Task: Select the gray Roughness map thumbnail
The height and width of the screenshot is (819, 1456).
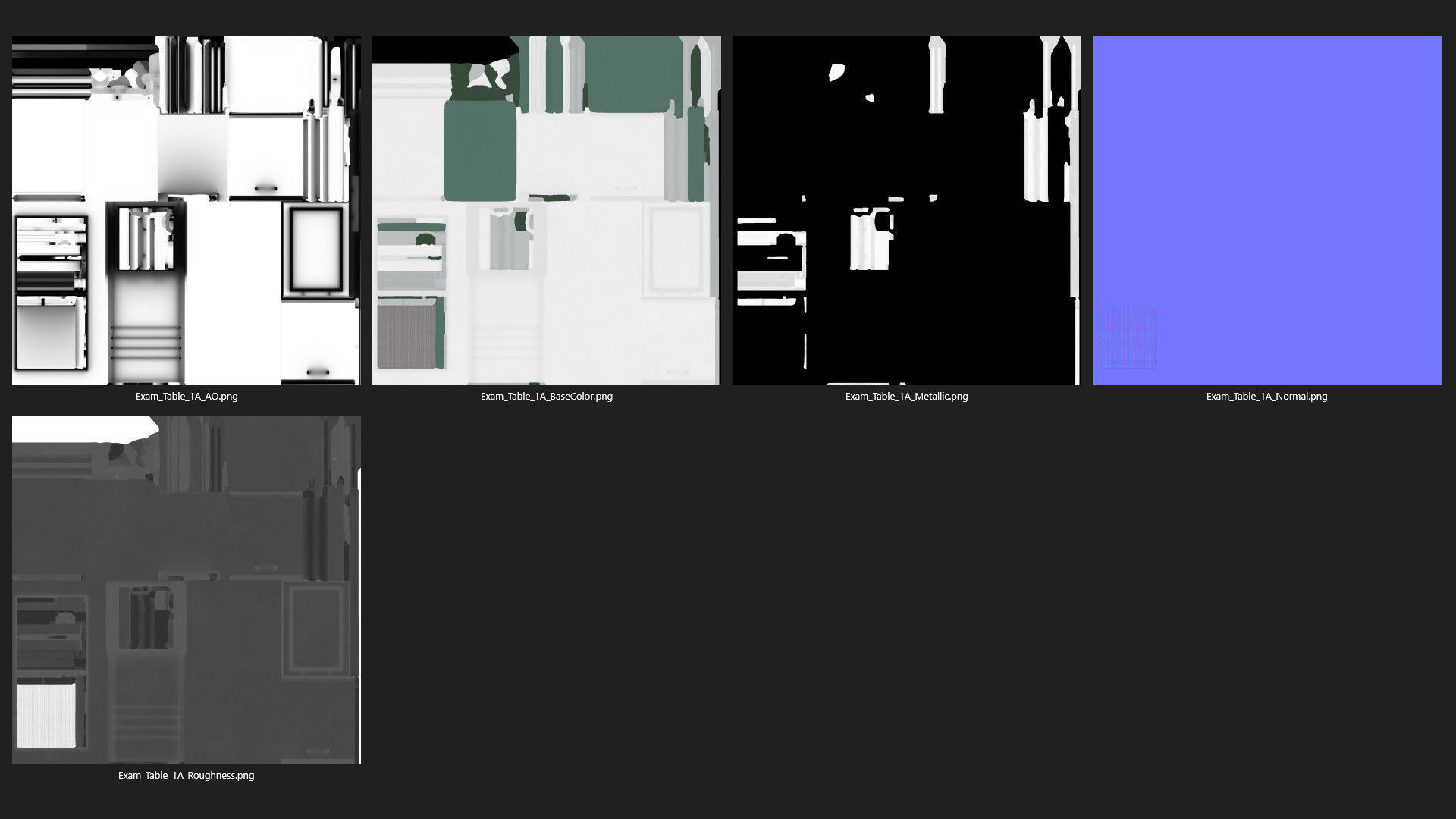Action: [x=186, y=589]
